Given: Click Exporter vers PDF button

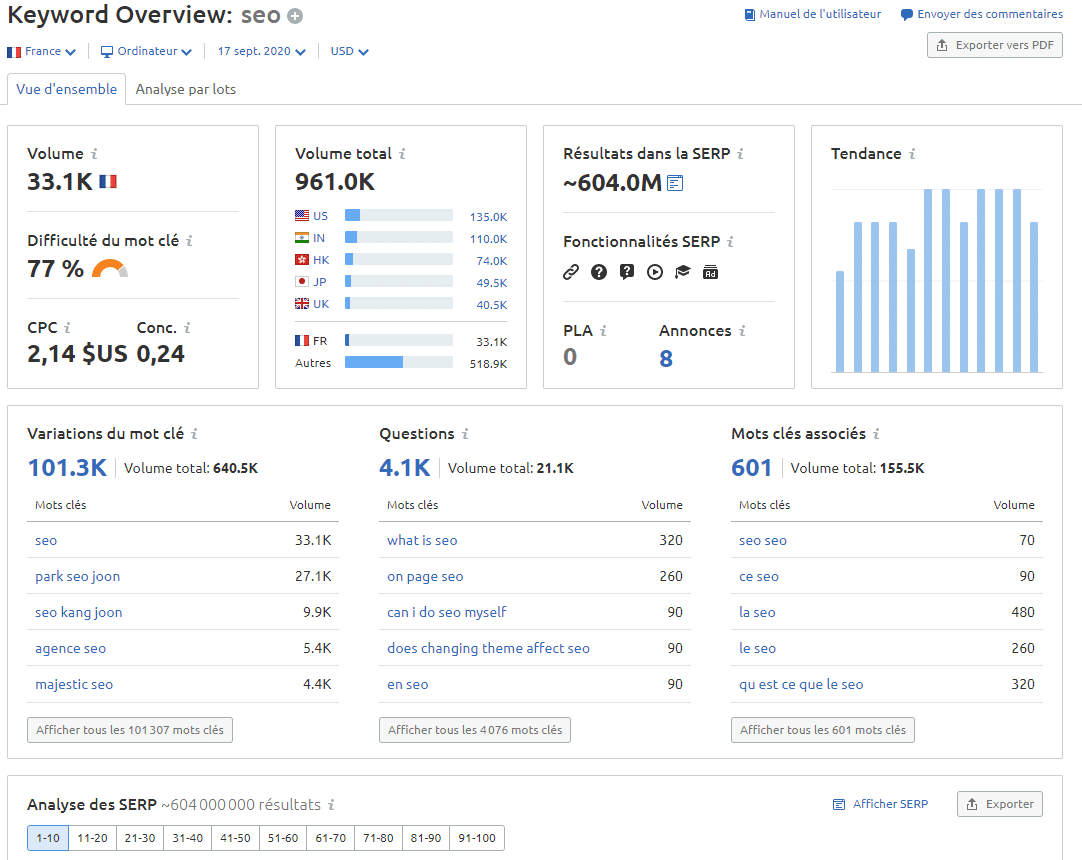Looking at the screenshot, I should 994,46.
